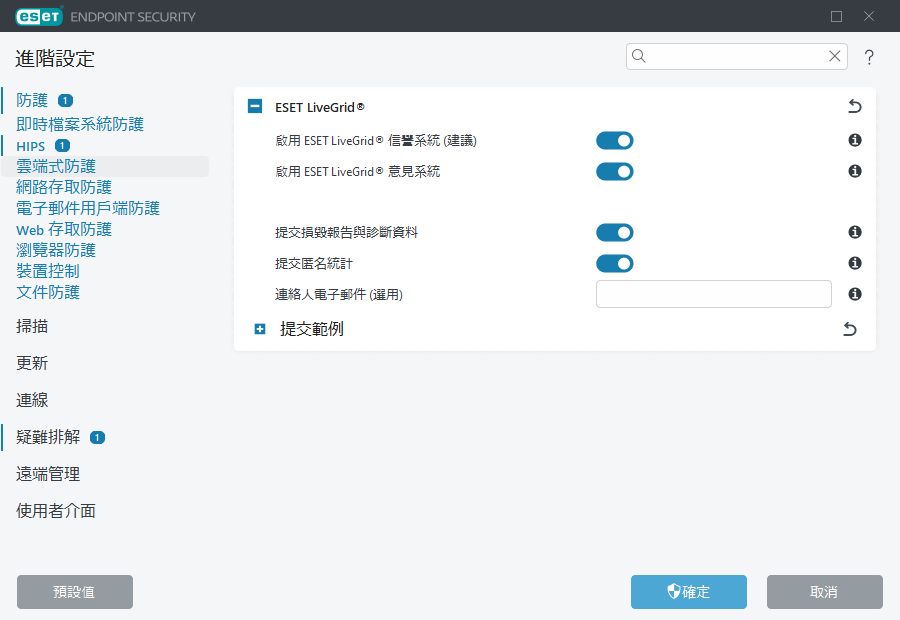Click the ESET logo in the title bar
This screenshot has height=620, width=900.
click(x=36, y=16)
